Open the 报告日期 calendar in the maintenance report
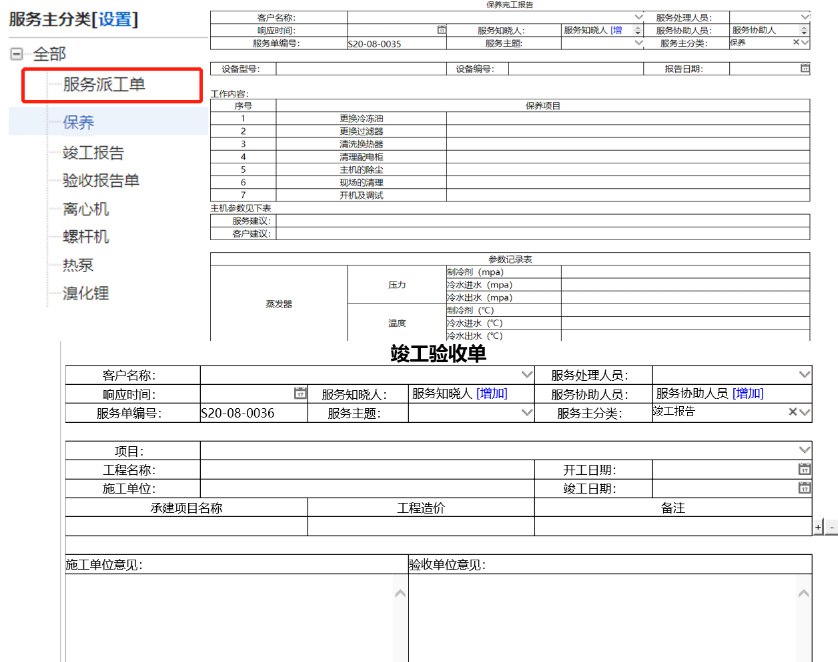 804,69
